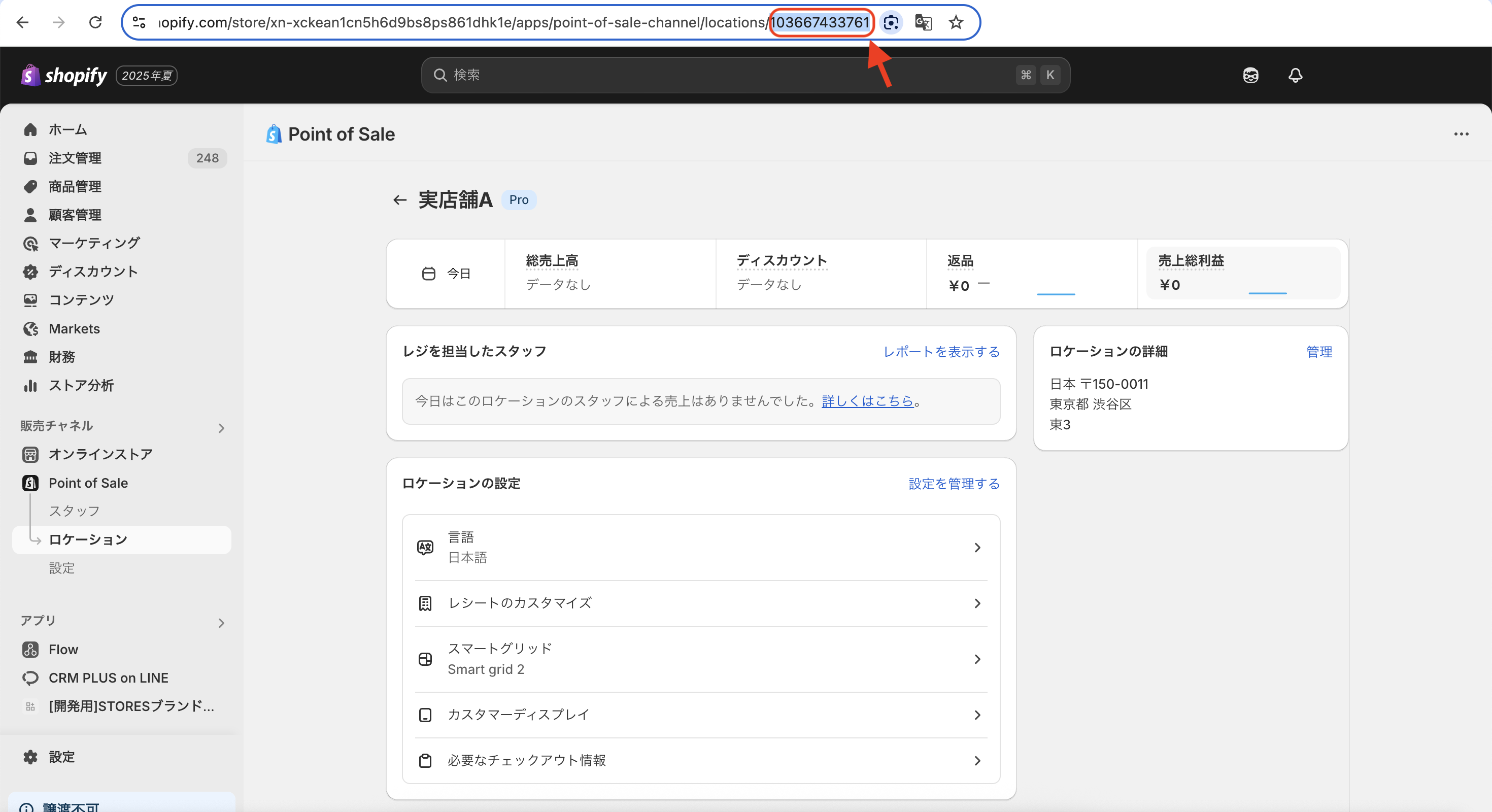Viewport: 1492px width, 812px height.
Task: Expand the アプリ section
Action: point(221,623)
